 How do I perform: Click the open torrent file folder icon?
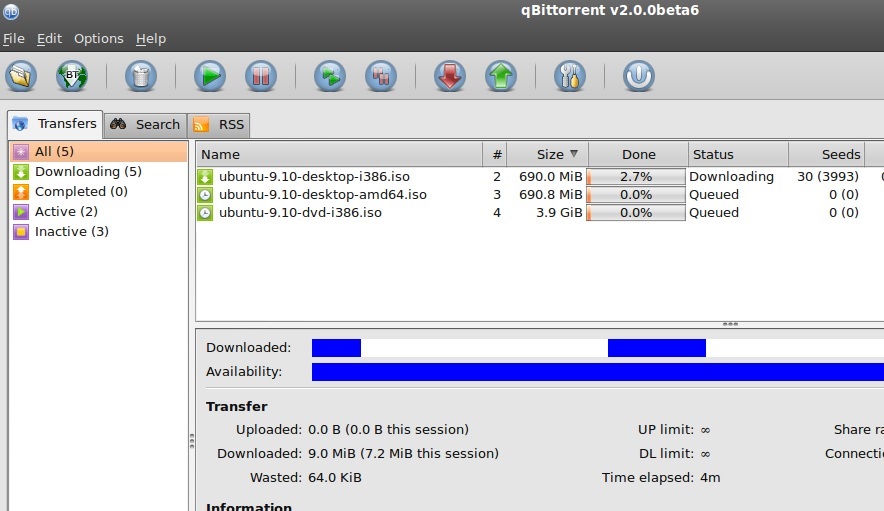pyautogui.click(x=21, y=76)
